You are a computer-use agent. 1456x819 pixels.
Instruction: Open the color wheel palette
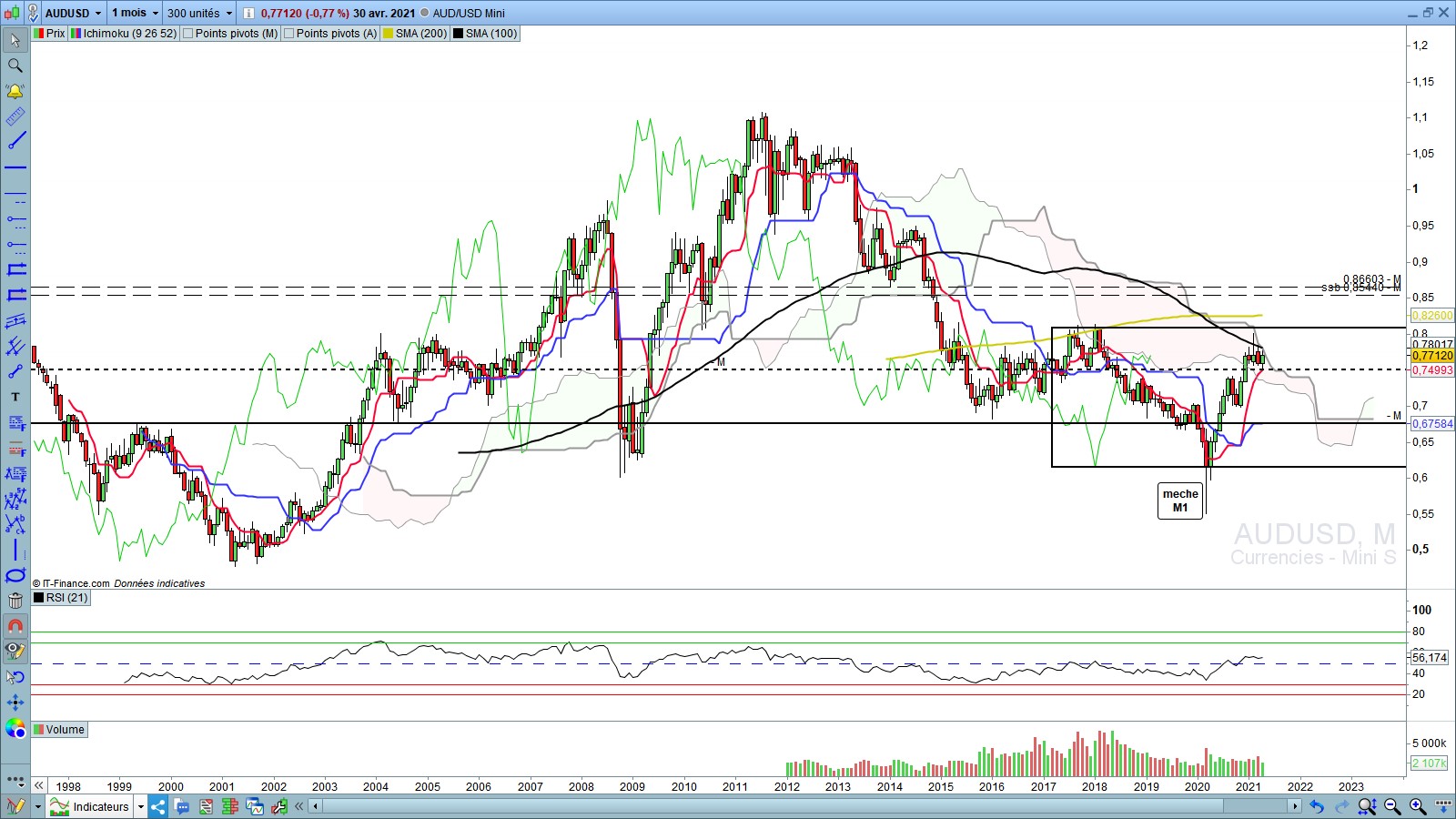coord(15,728)
